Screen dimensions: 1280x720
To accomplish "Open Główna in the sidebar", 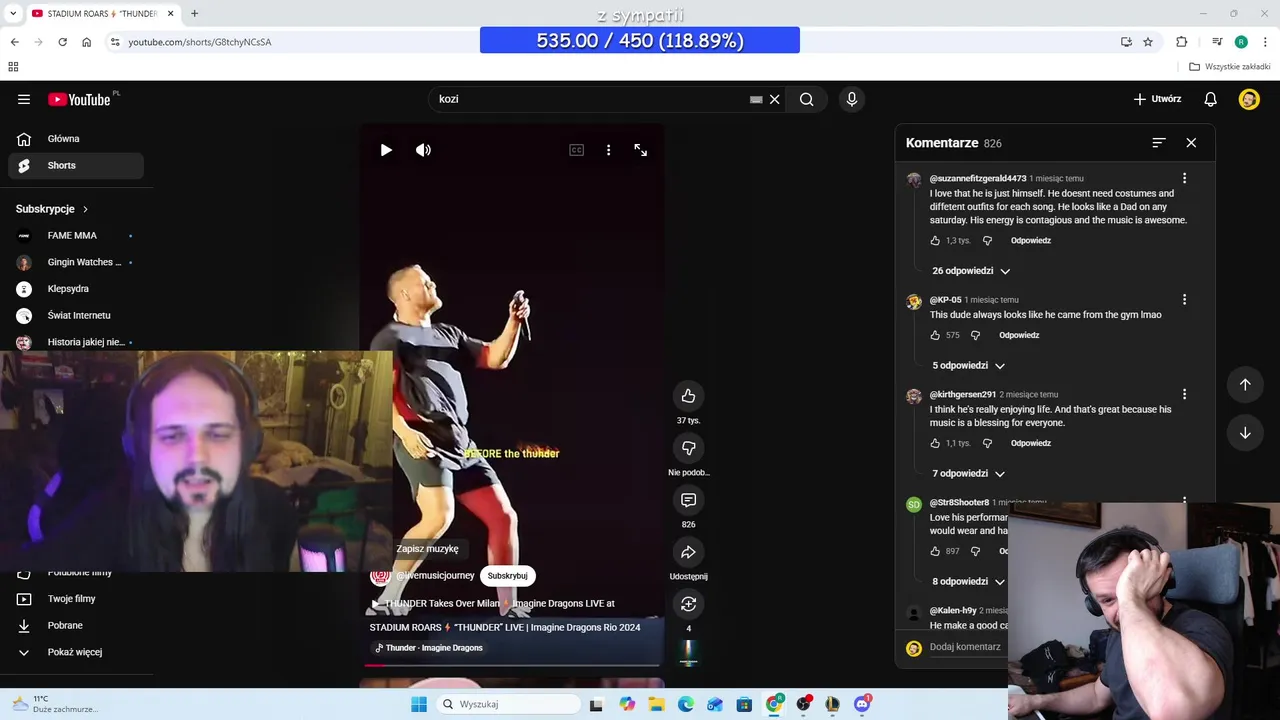I will [76, 139].
